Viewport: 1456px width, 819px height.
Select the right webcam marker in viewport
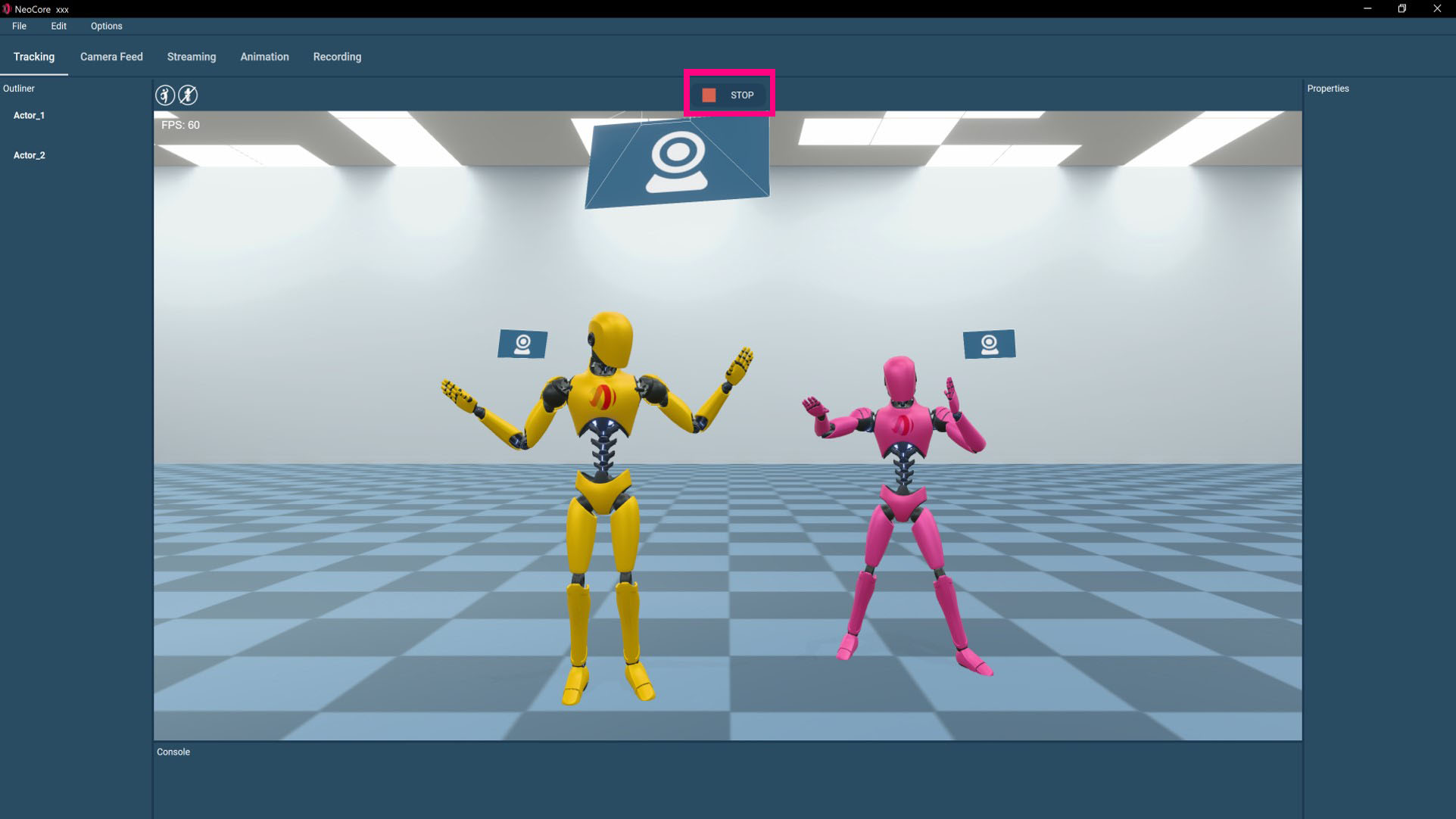point(989,344)
